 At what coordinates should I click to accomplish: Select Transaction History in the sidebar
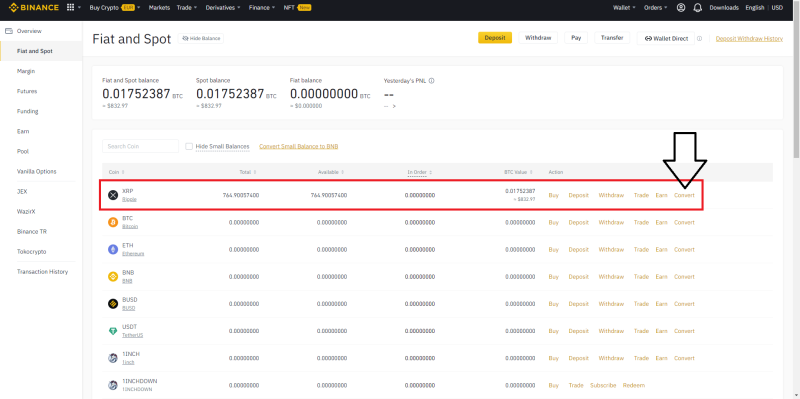pos(41,271)
